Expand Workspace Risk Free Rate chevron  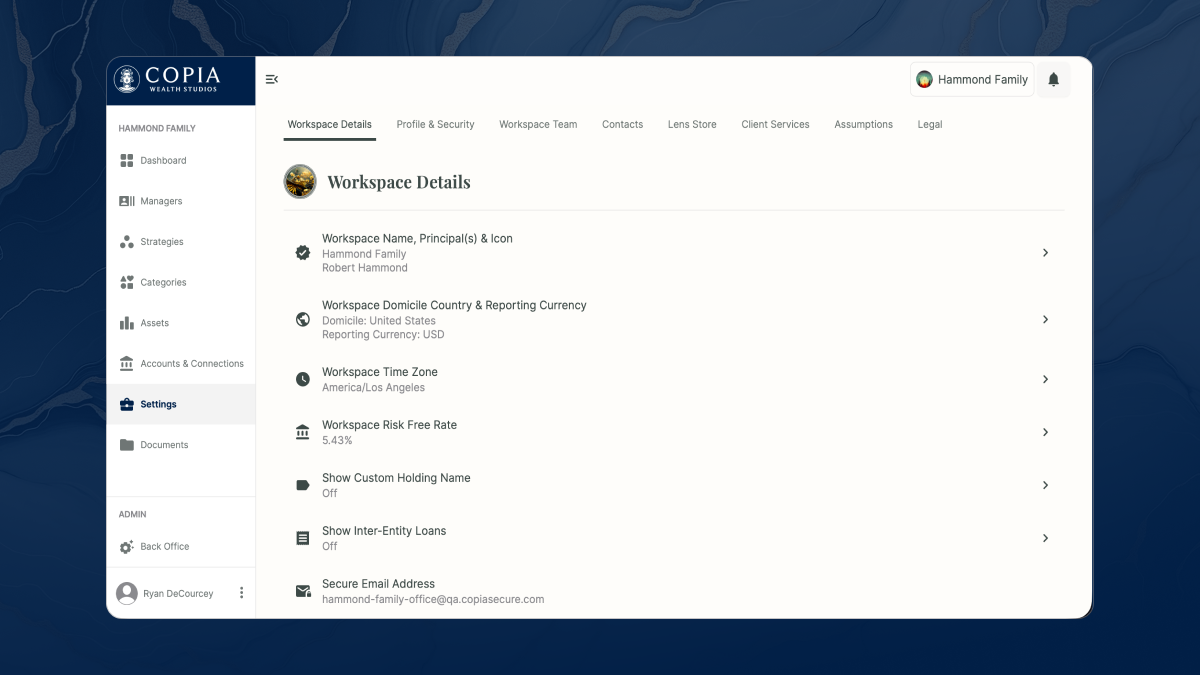click(1045, 433)
